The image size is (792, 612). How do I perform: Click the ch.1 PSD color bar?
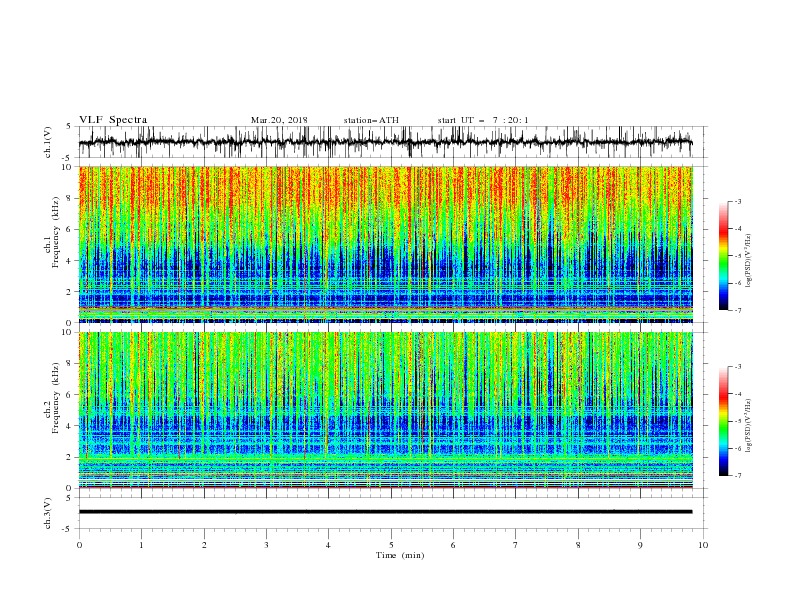(x=723, y=256)
